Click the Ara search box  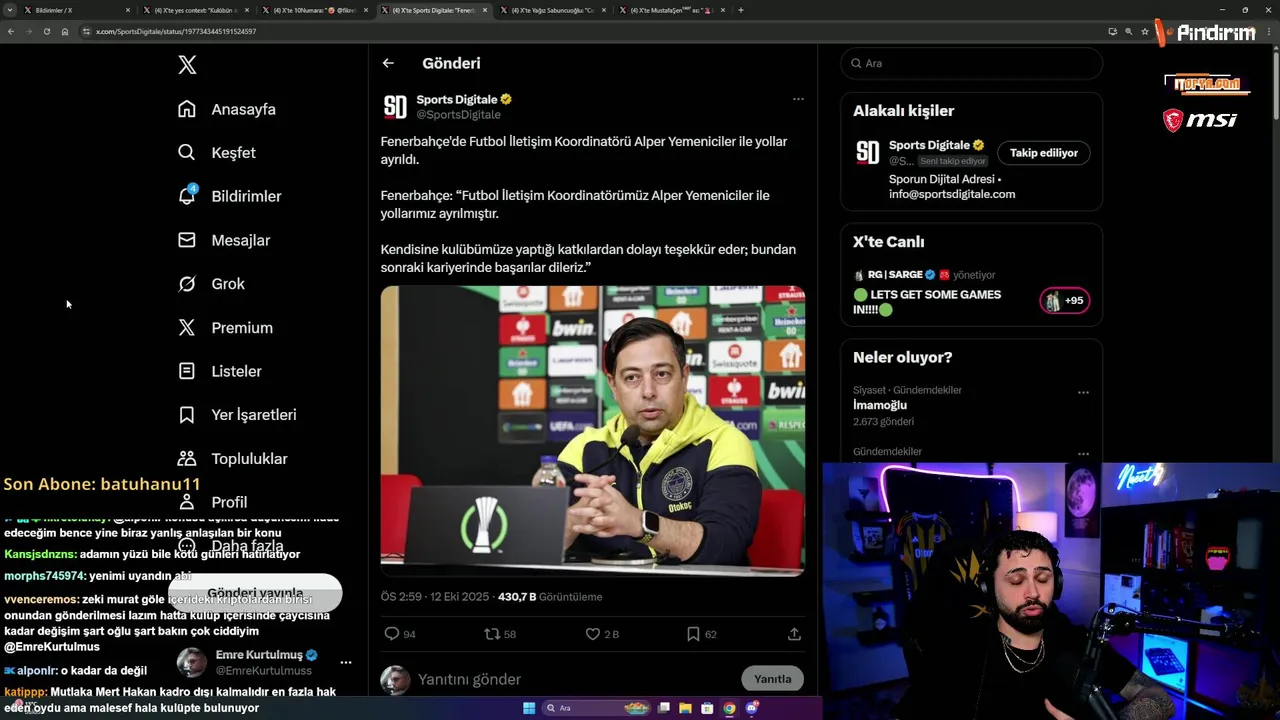[x=971, y=63]
